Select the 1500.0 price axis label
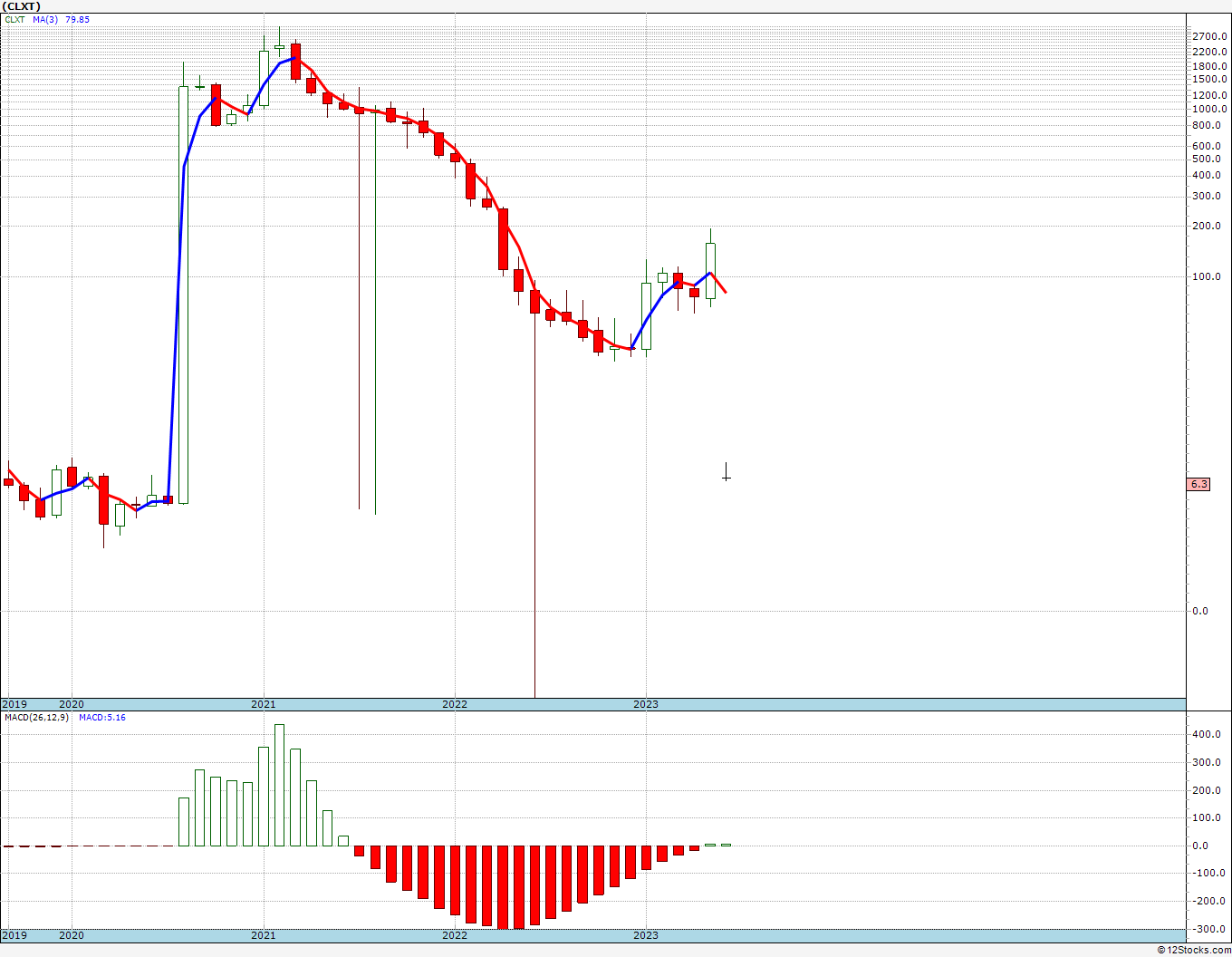The height and width of the screenshot is (957, 1232). (x=1210, y=81)
